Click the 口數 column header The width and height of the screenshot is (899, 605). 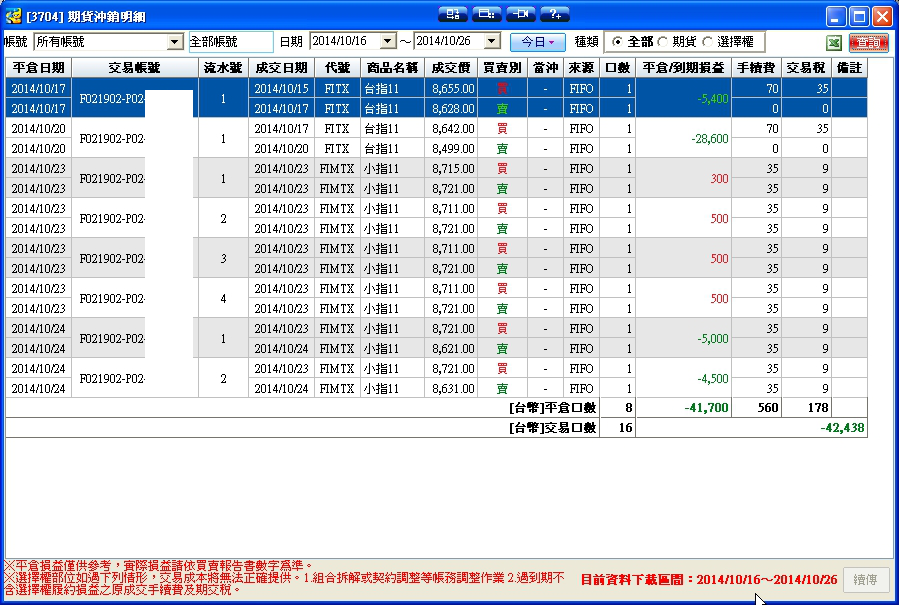pyautogui.click(x=617, y=68)
